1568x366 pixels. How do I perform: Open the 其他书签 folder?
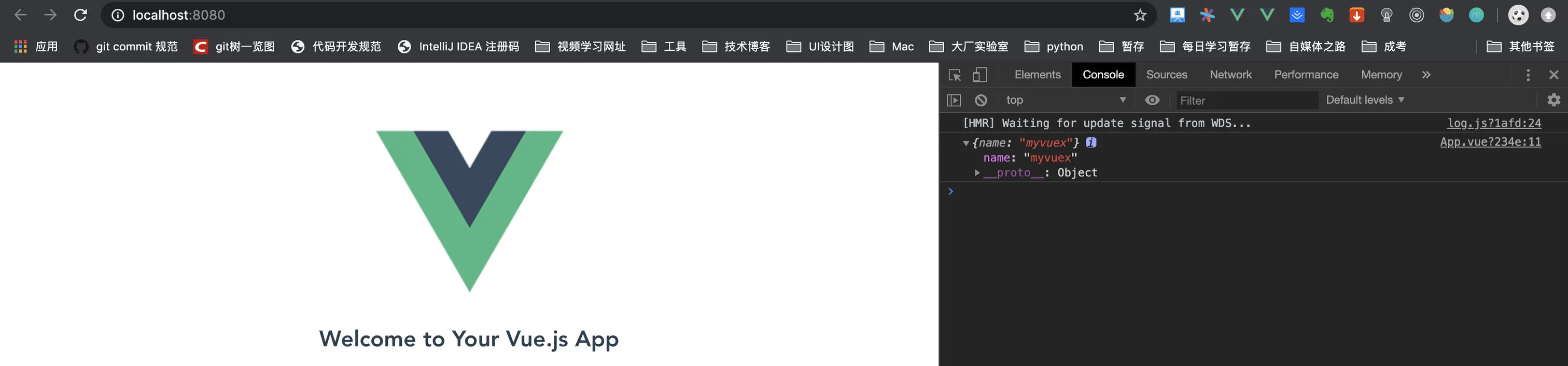pyautogui.click(x=1520, y=46)
